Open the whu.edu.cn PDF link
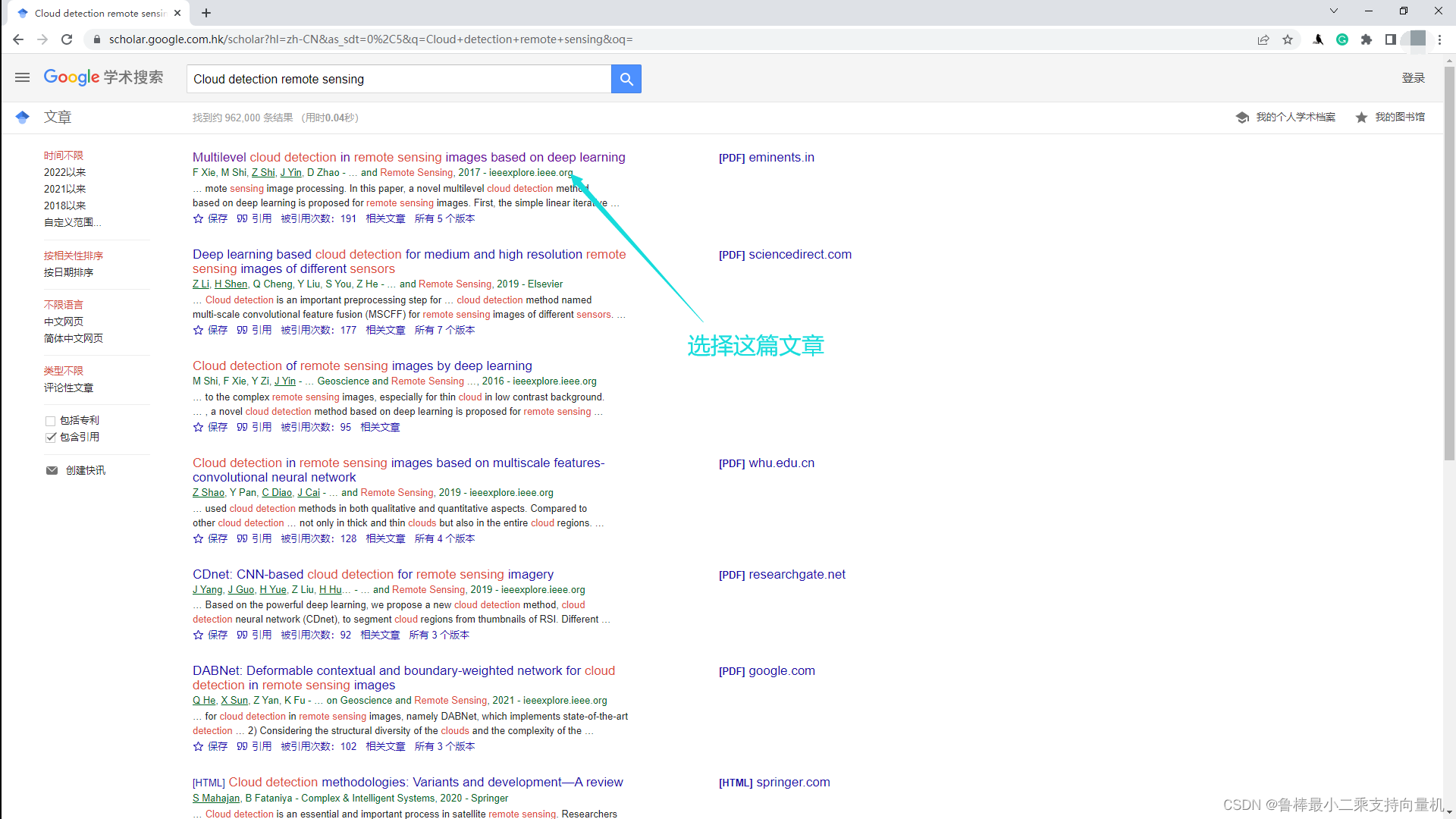1456x819 pixels. pos(767,463)
